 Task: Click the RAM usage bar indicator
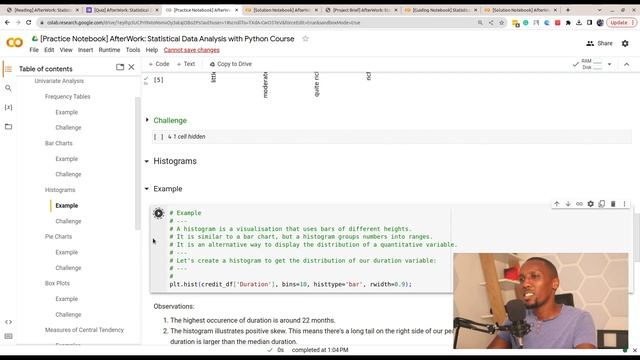click(x=597, y=62)
